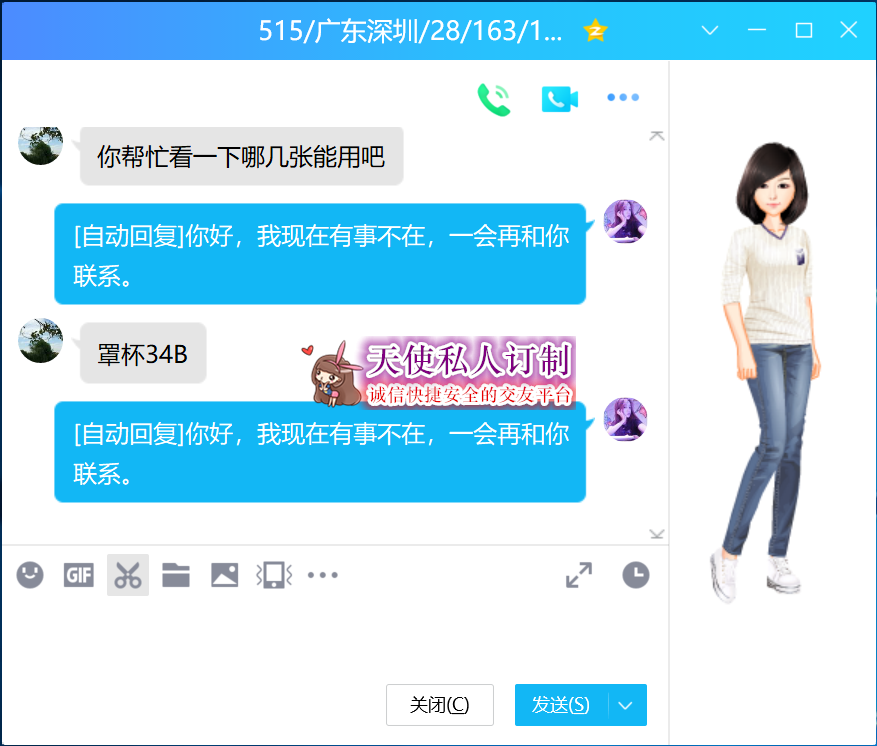877x746 pixels.
Task: Expand the send options dropdown arrow
Action: point(626,705)
